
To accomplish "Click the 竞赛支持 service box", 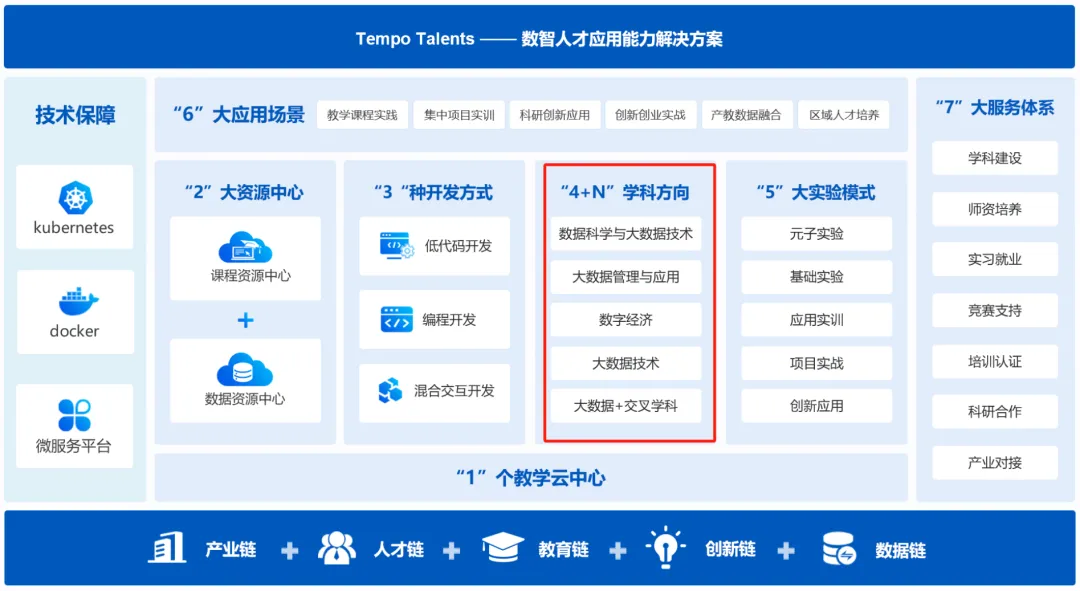I will [x=995, y=311].
